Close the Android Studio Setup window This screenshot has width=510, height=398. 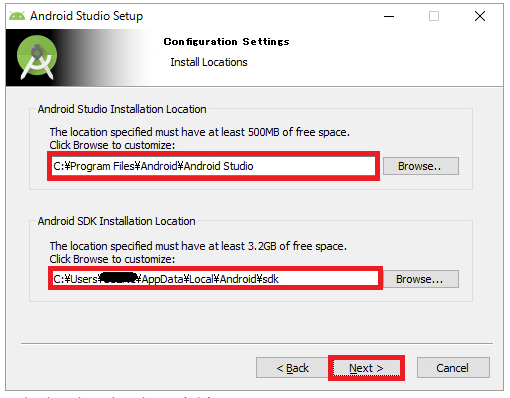480,16
